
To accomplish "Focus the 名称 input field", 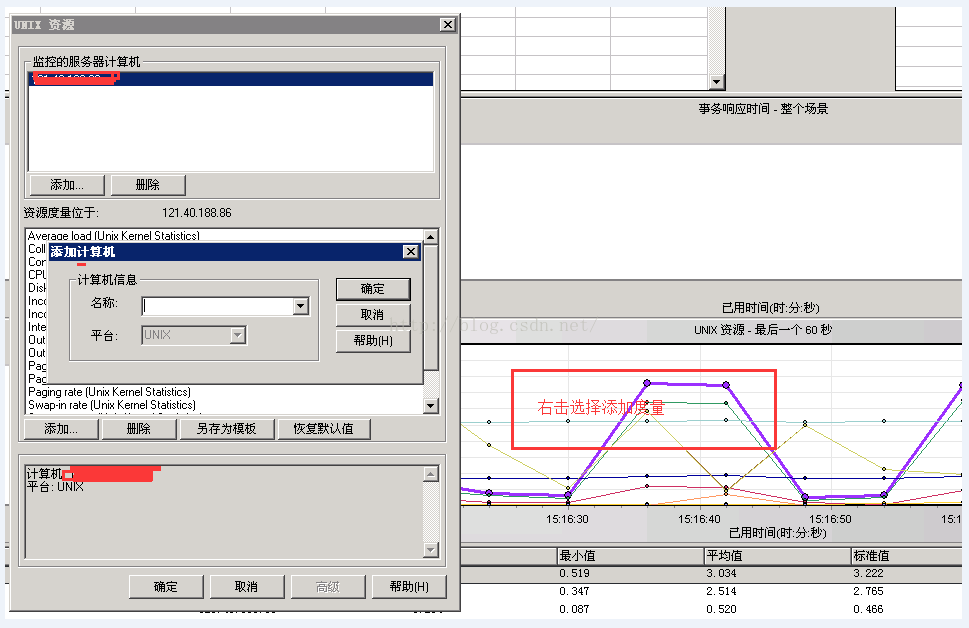I will [x=218, y=306].
